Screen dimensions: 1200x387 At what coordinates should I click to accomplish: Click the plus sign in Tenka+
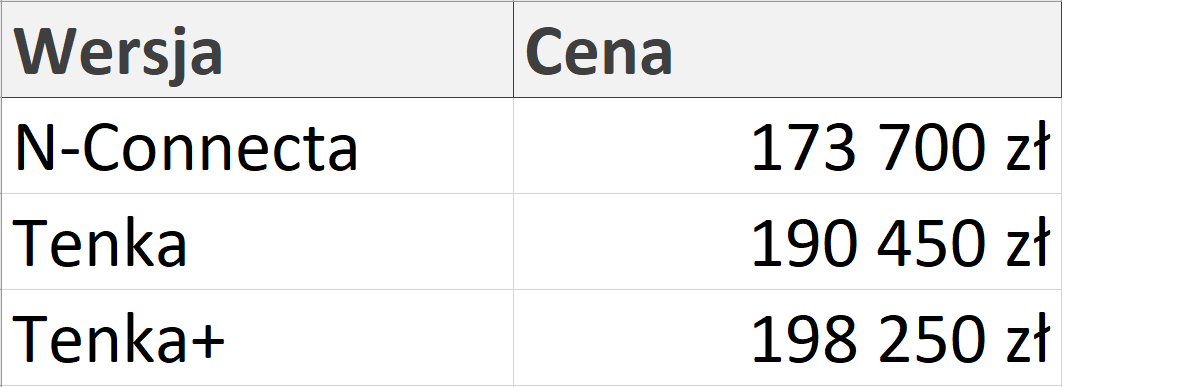(x=206, y=342)
